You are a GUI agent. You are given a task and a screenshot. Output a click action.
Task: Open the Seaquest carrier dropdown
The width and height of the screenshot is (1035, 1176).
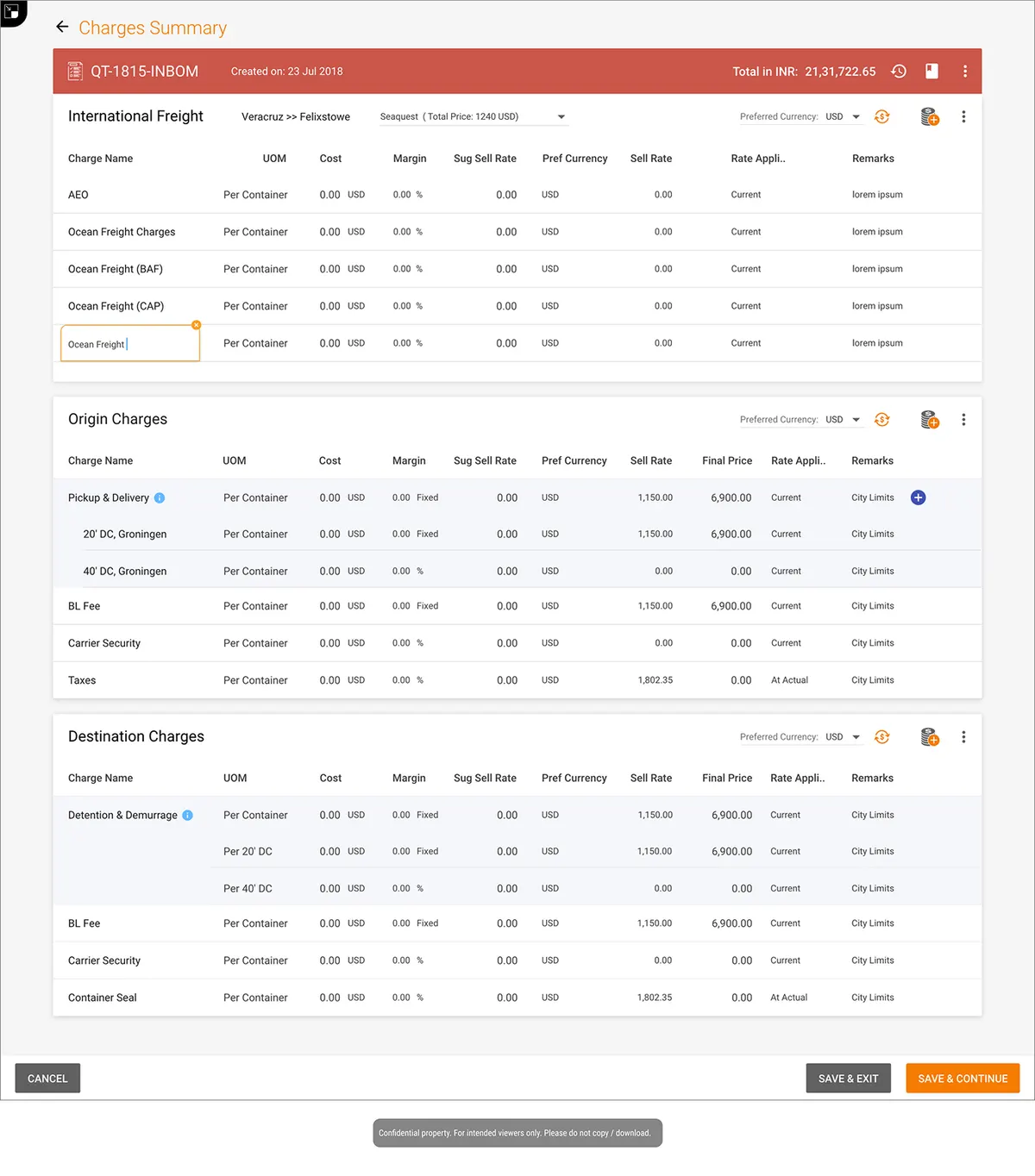coord(473,116)
